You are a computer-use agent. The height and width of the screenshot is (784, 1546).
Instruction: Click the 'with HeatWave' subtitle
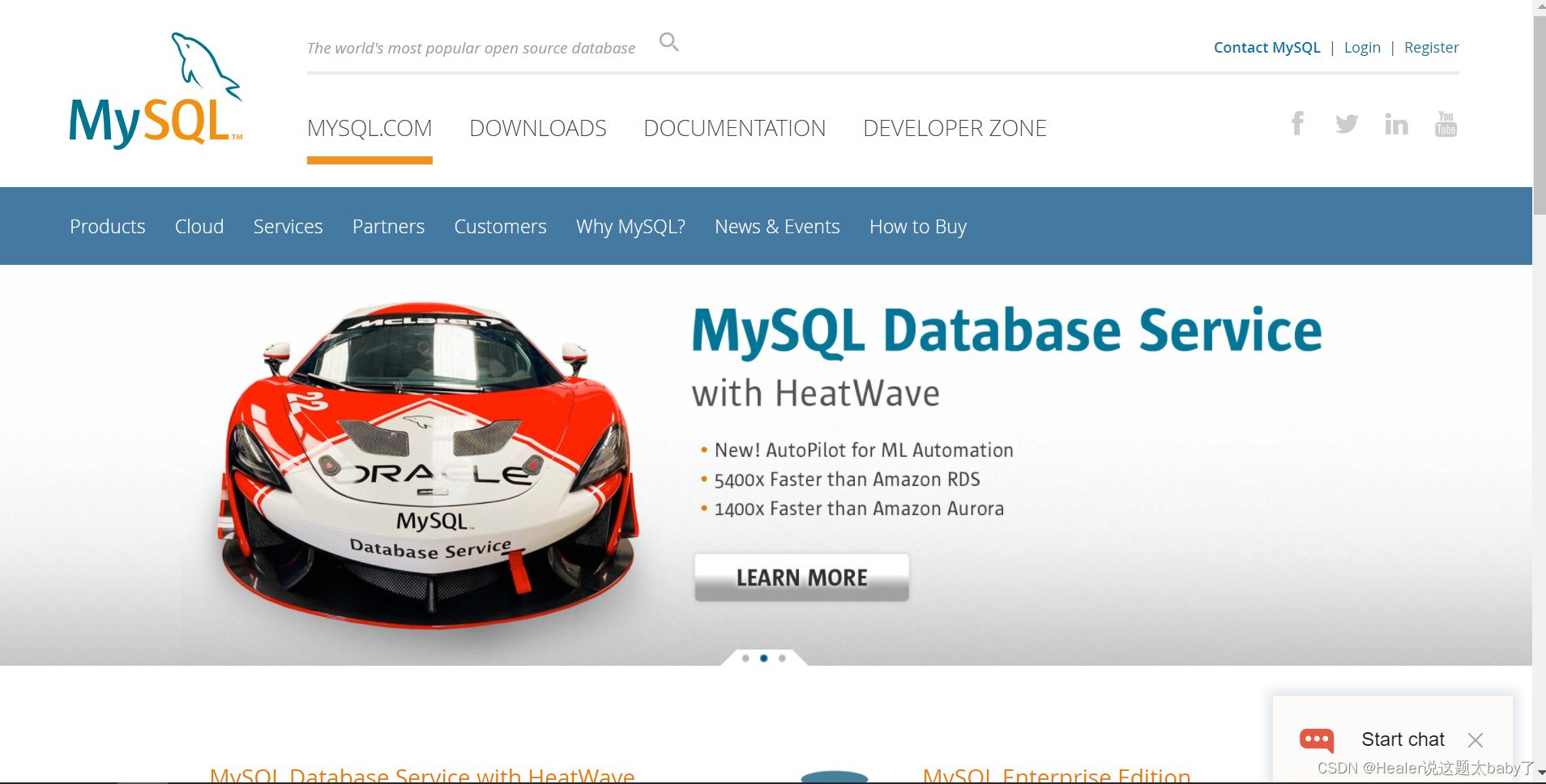[816, 394]
